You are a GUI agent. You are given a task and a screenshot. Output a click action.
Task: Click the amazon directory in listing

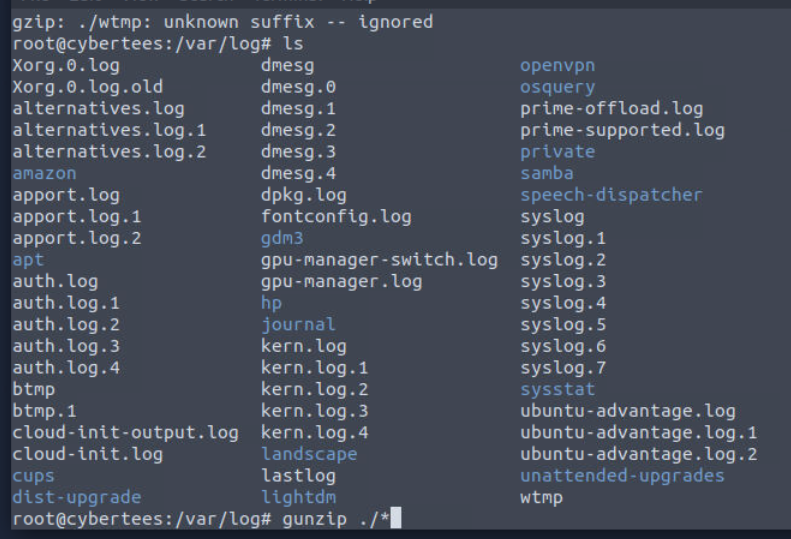(x=44, y=173)
